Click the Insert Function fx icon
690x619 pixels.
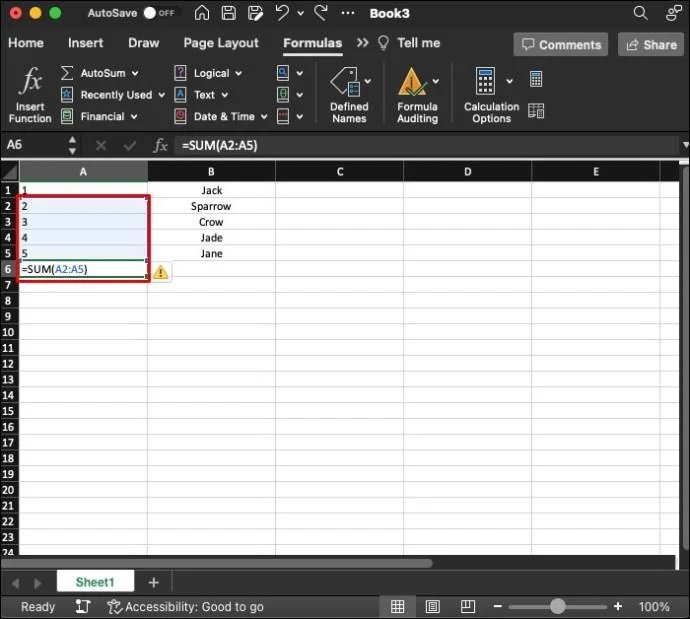pos(30,82)
